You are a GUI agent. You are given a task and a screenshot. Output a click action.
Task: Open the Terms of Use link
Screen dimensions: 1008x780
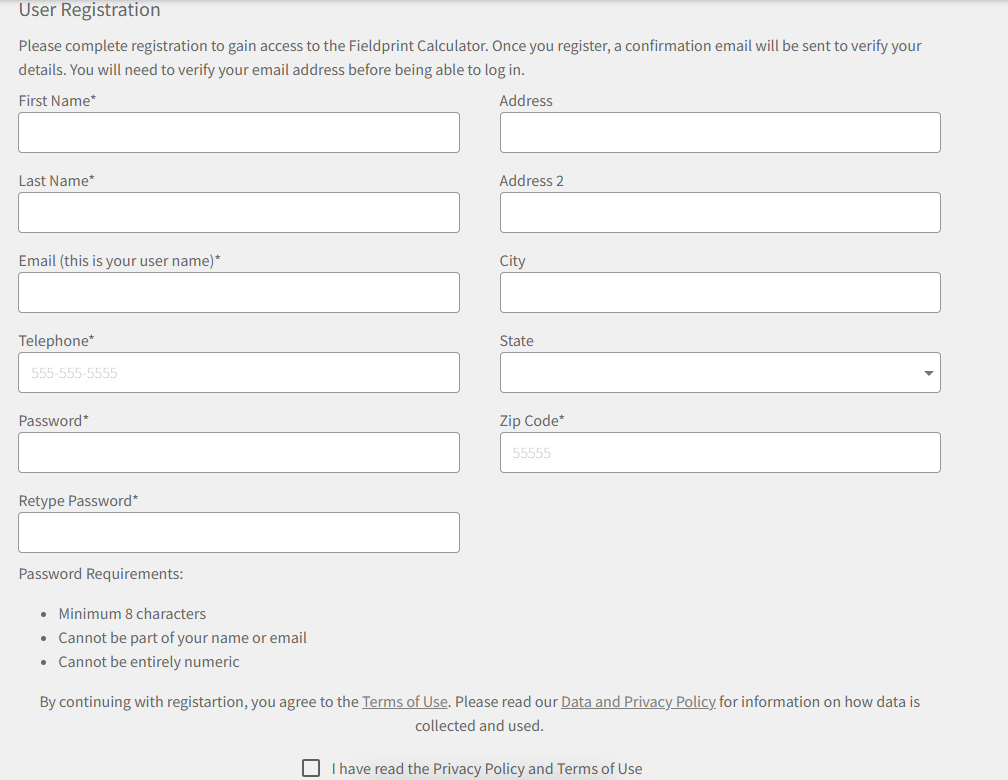click(x=405, y=702)
